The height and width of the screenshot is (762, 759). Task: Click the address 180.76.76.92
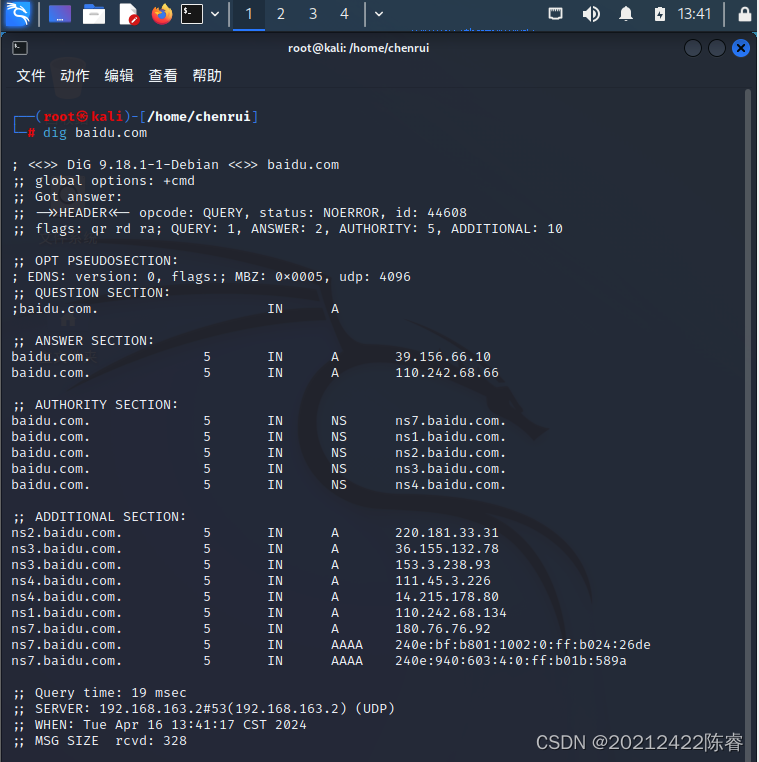click(443, 629)
